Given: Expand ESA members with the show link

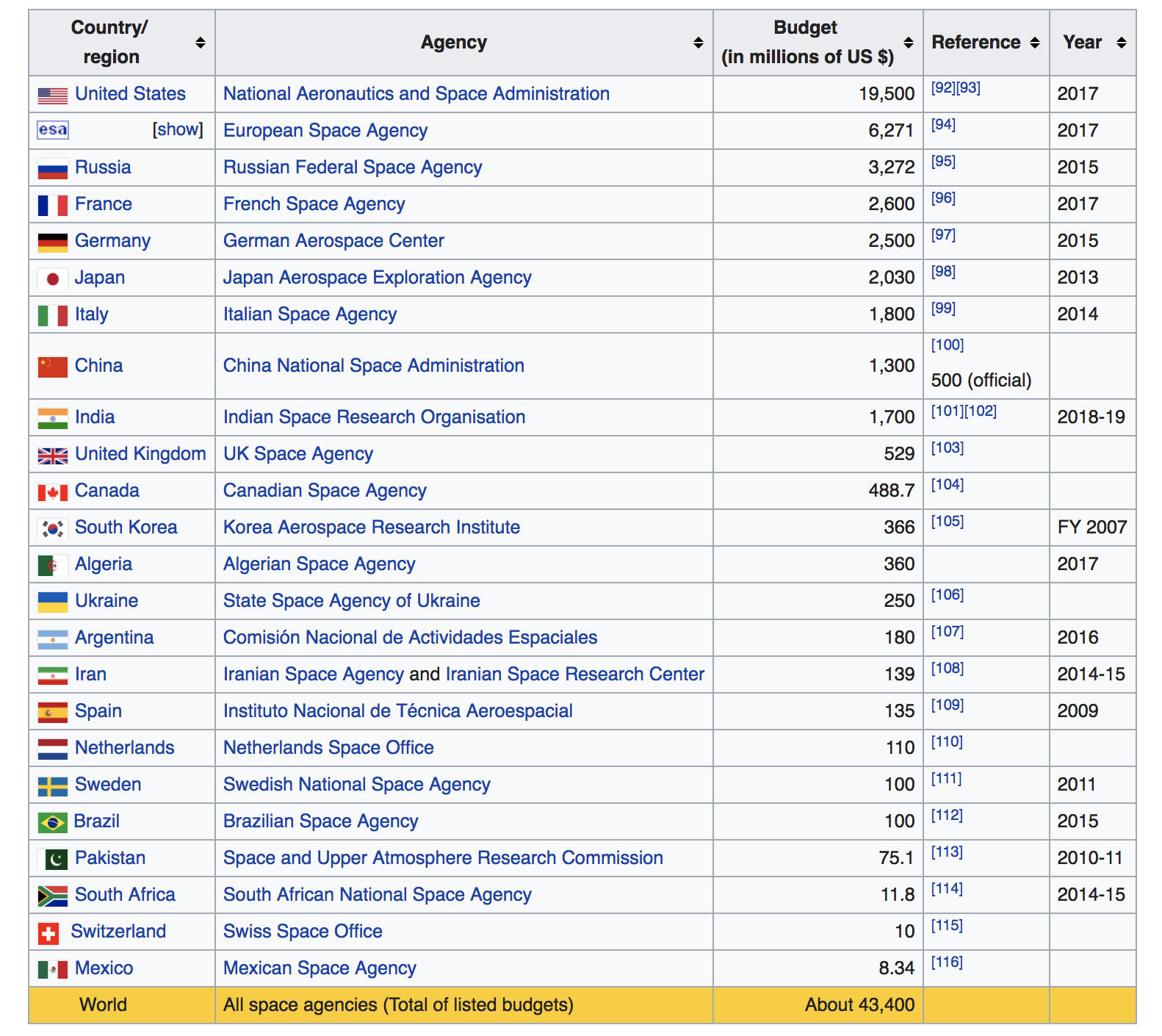Looking at the screenshot, I should coord(178,129).
